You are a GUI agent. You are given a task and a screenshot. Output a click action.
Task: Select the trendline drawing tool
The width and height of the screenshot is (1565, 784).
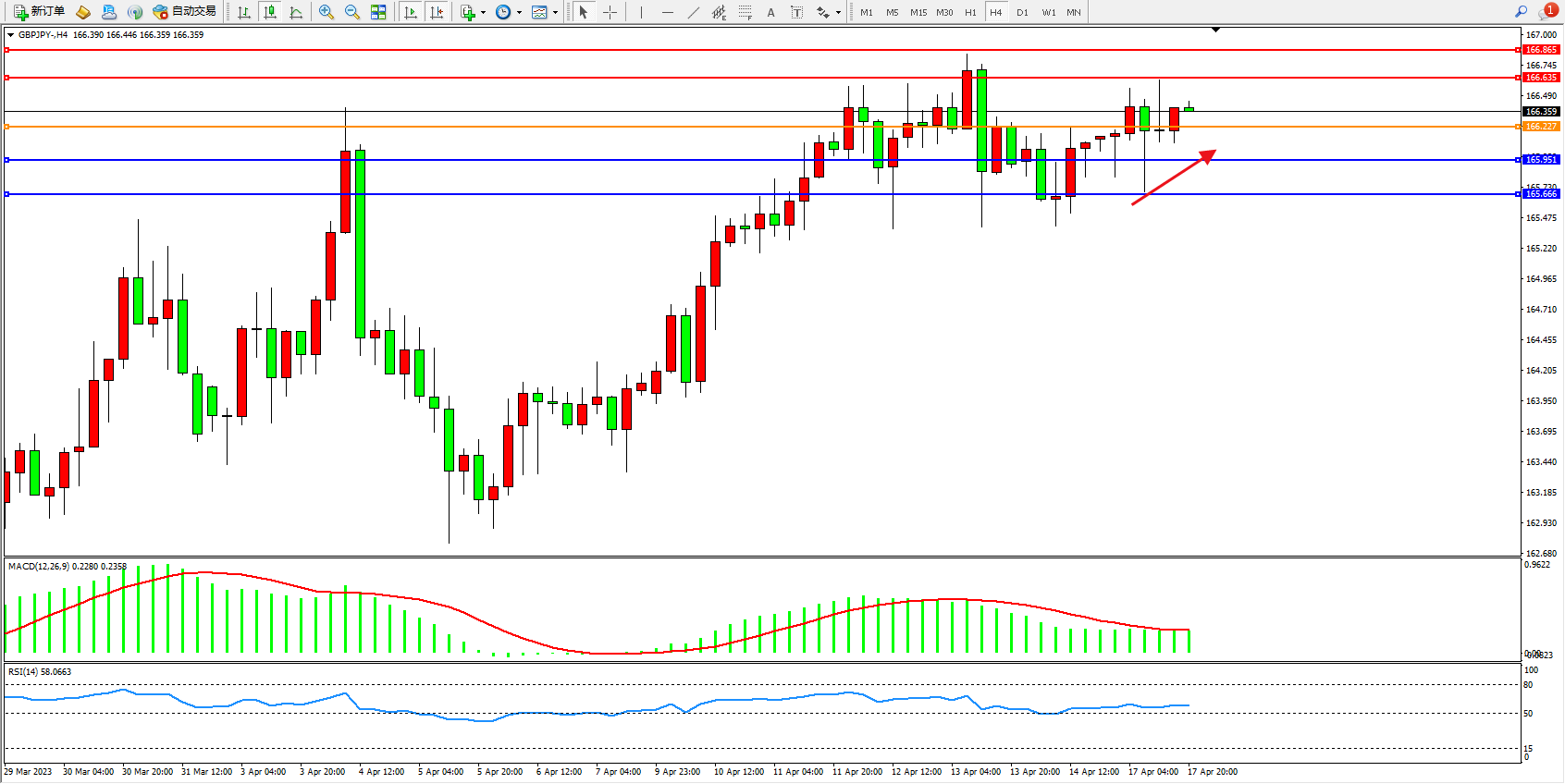point(694,12)
